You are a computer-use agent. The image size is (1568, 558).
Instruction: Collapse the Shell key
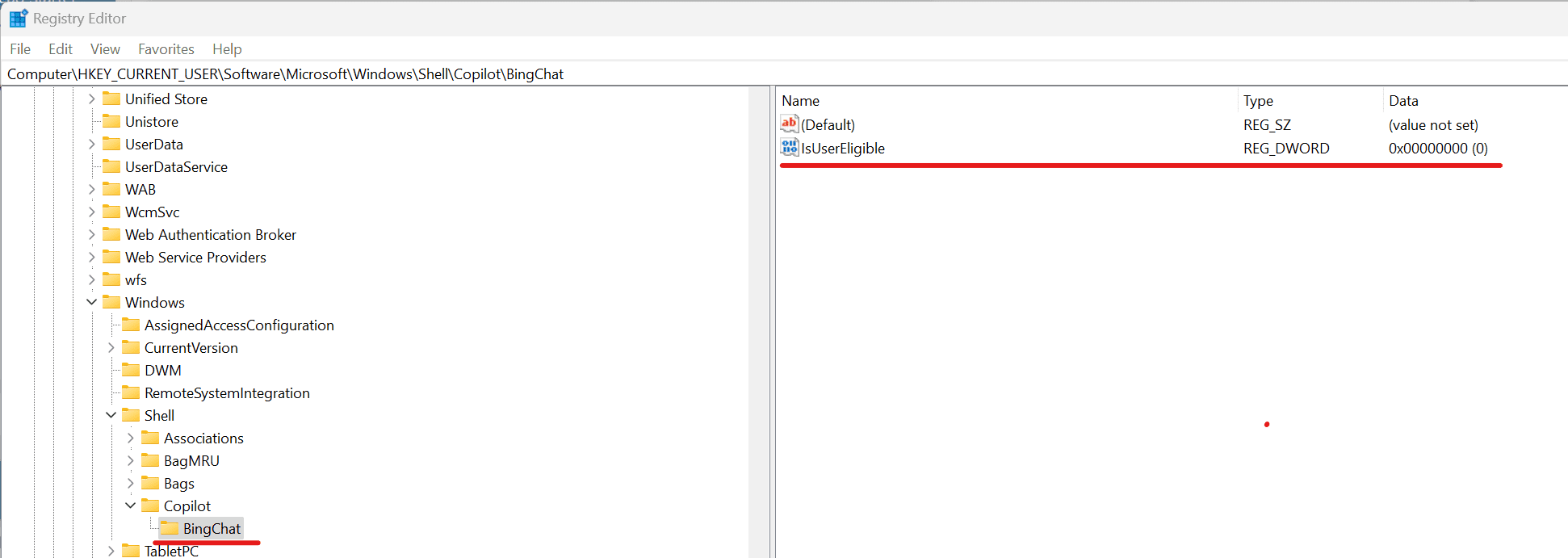pos(111,416)
